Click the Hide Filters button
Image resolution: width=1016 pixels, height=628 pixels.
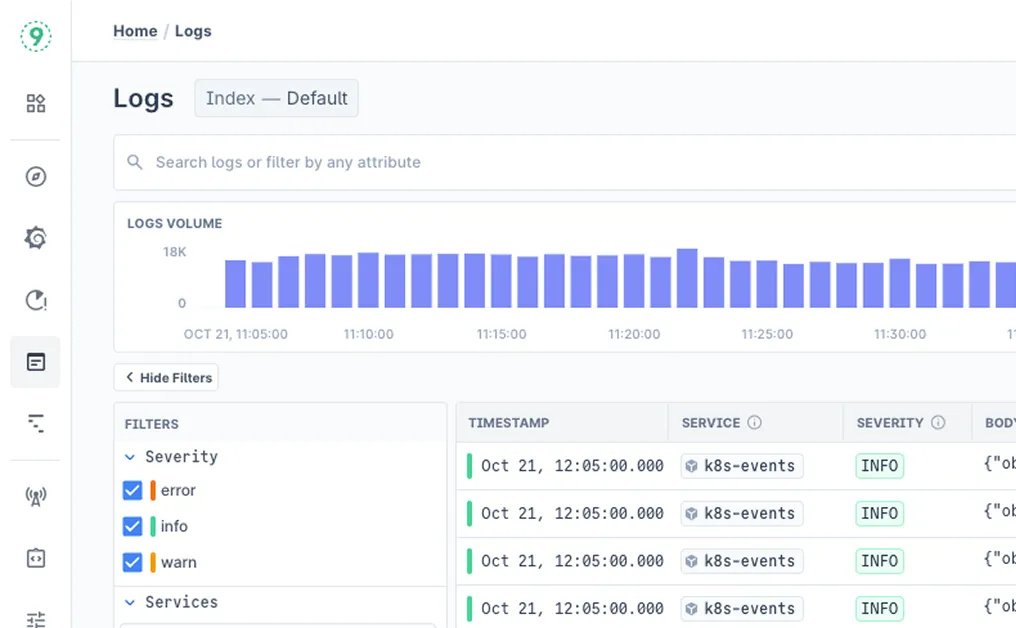click(166, 378)
